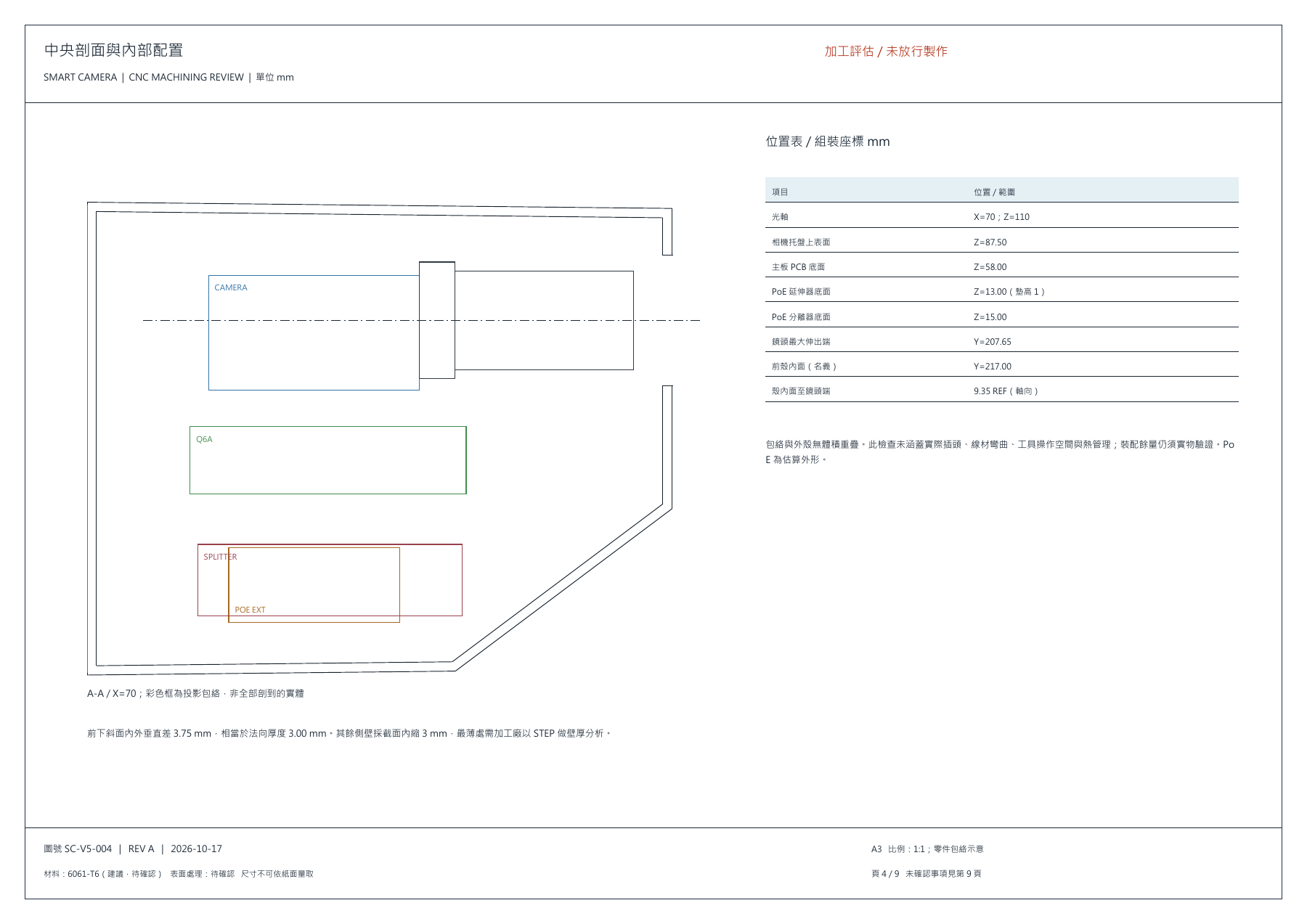Image resolution: width=1307 pixels, height=924 pixels.
Task: Click the value X=70；Z=110
Action: pos(1001,217)
